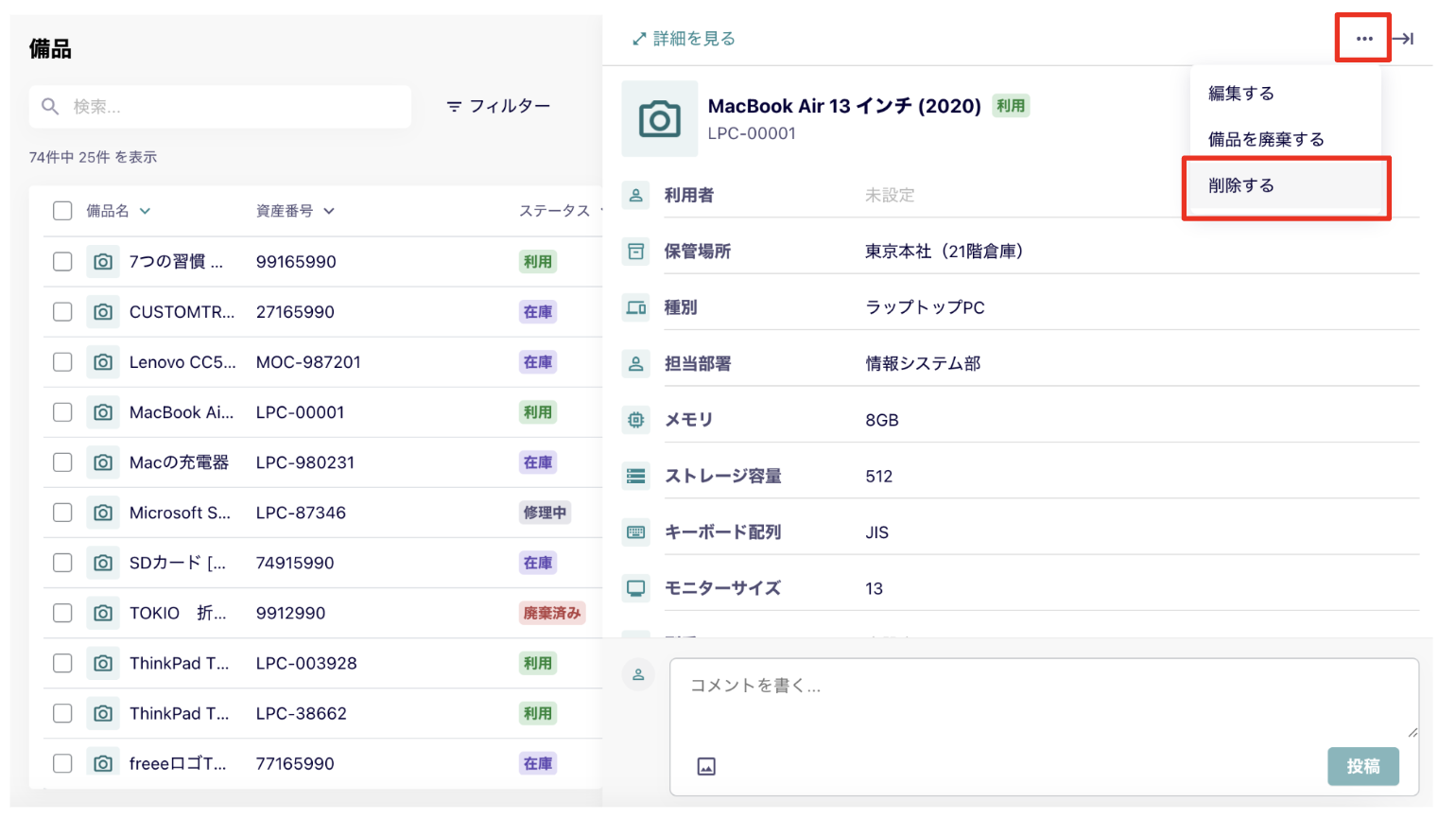This screenshot has width=1456, height=819.
Task: Click camera icon in TOKIO row
Action: coord(103,612)
